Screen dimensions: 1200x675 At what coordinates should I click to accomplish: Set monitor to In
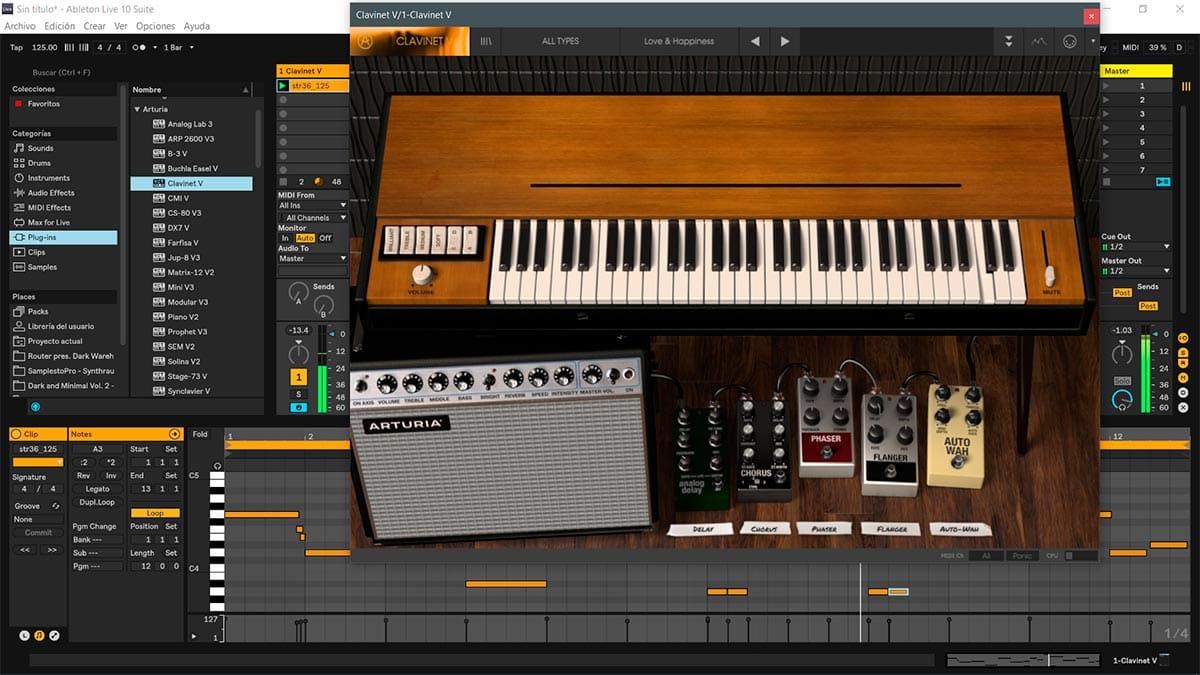point(285,238)
